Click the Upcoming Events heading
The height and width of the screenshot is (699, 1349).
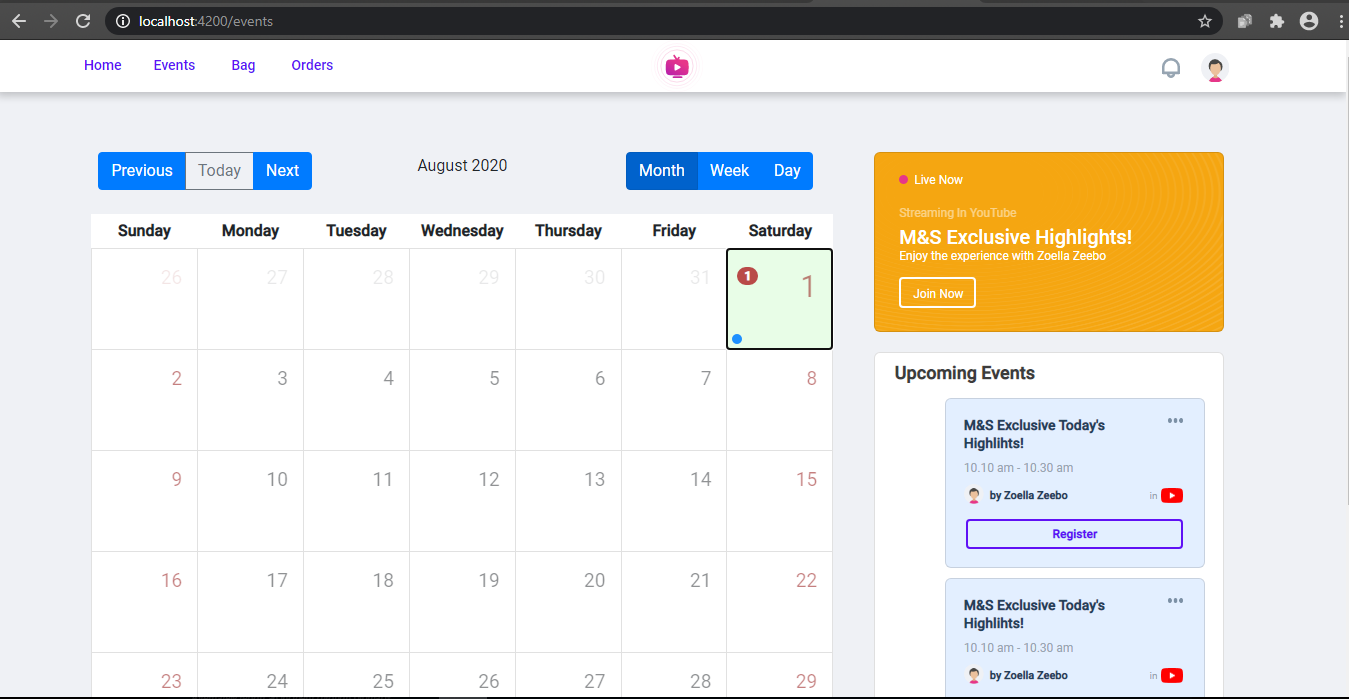(965, 373)
